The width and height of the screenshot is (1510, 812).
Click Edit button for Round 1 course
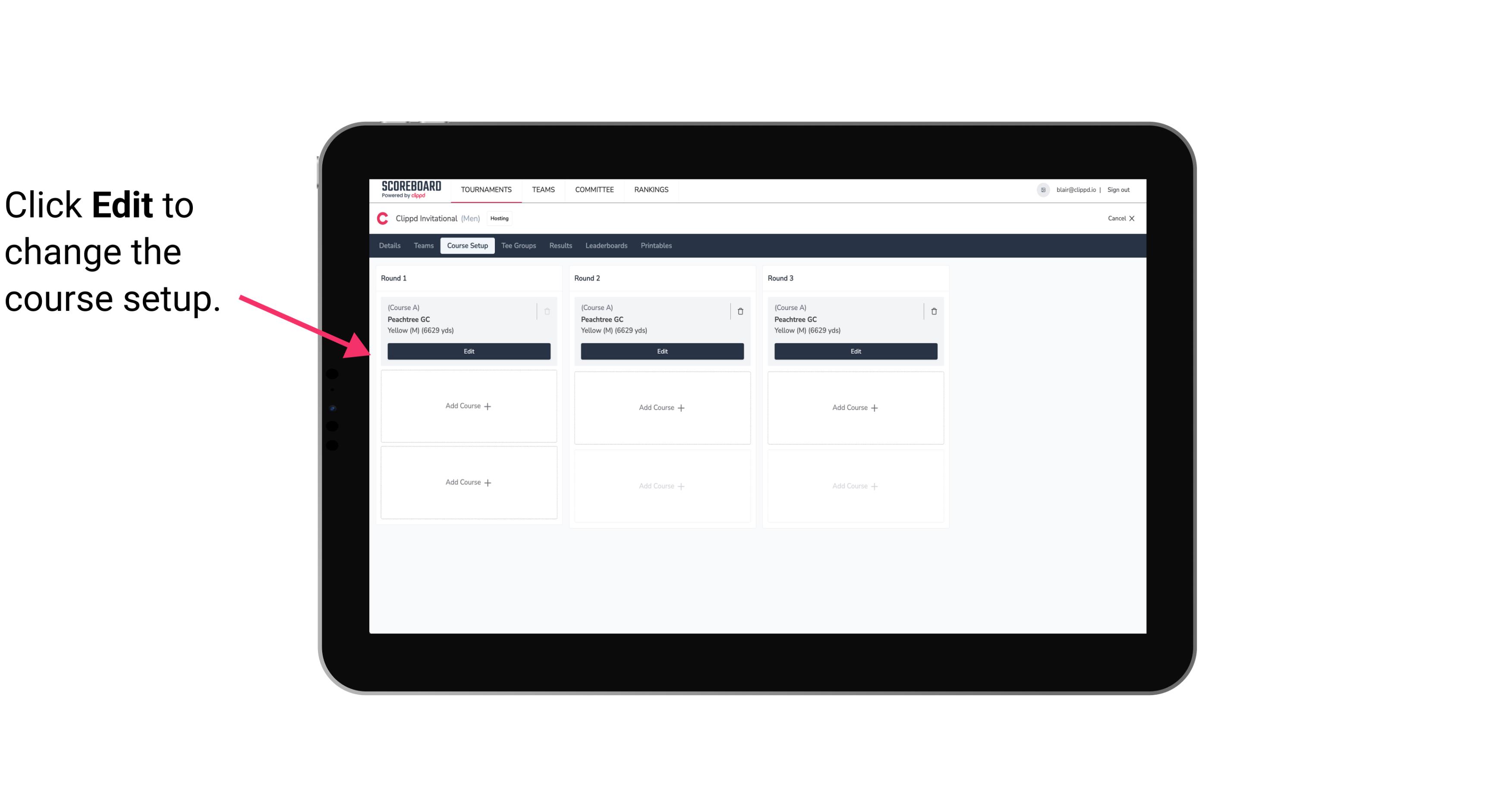(468, 351)
